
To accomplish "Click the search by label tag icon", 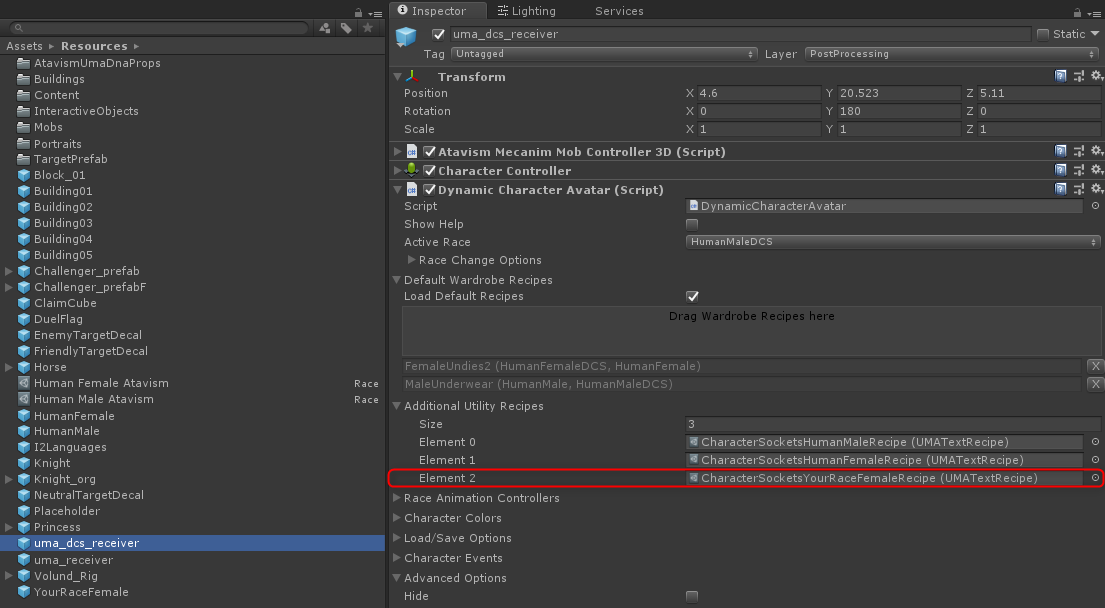I will (x=346, y=28).
